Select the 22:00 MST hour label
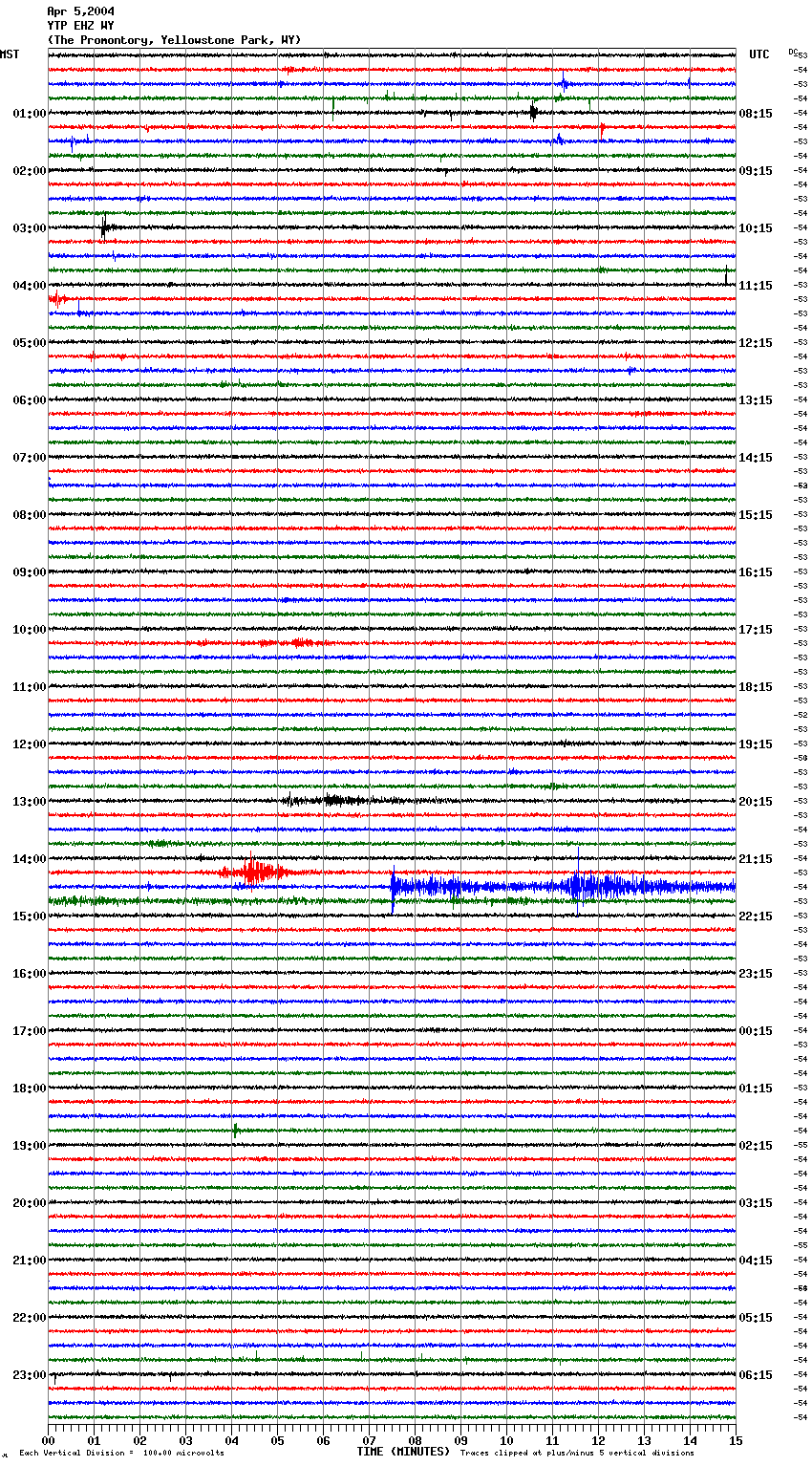This screenshot has height=1466, width=812. tap(30, 1318)
